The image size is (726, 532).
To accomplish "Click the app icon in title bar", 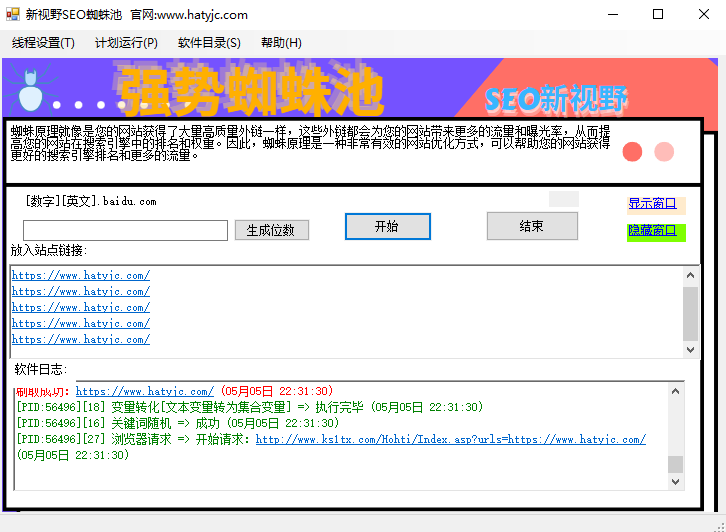I will [13, 15].
